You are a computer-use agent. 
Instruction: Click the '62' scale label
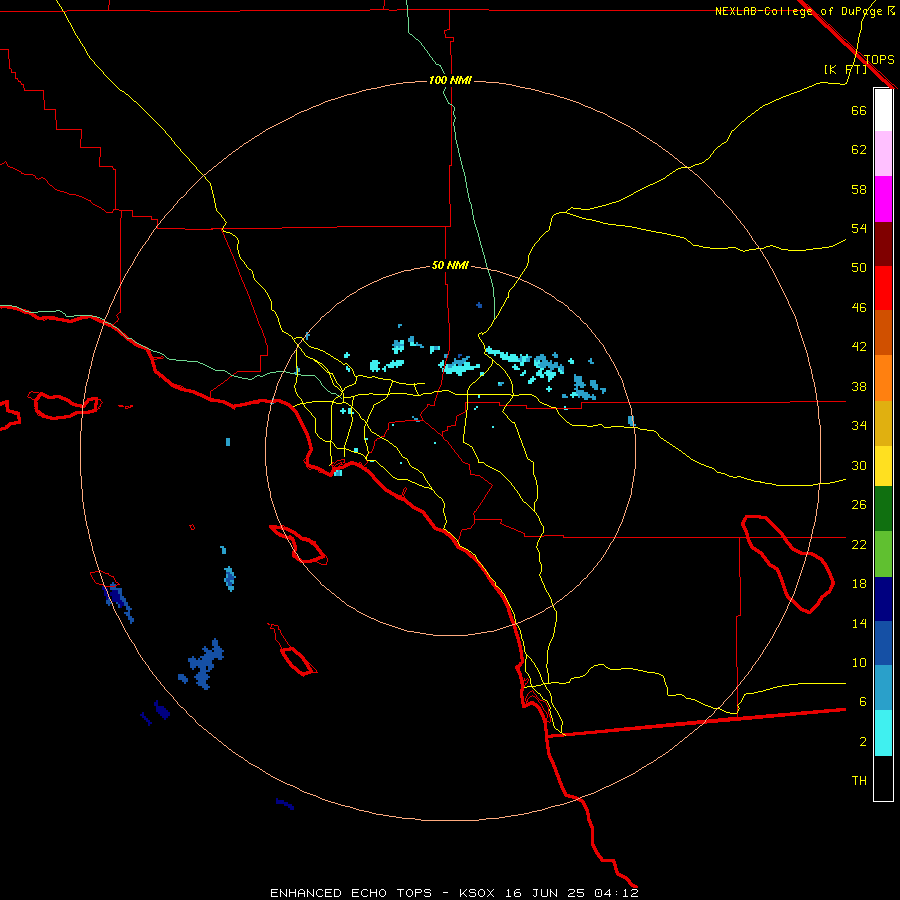pos(859,150)
